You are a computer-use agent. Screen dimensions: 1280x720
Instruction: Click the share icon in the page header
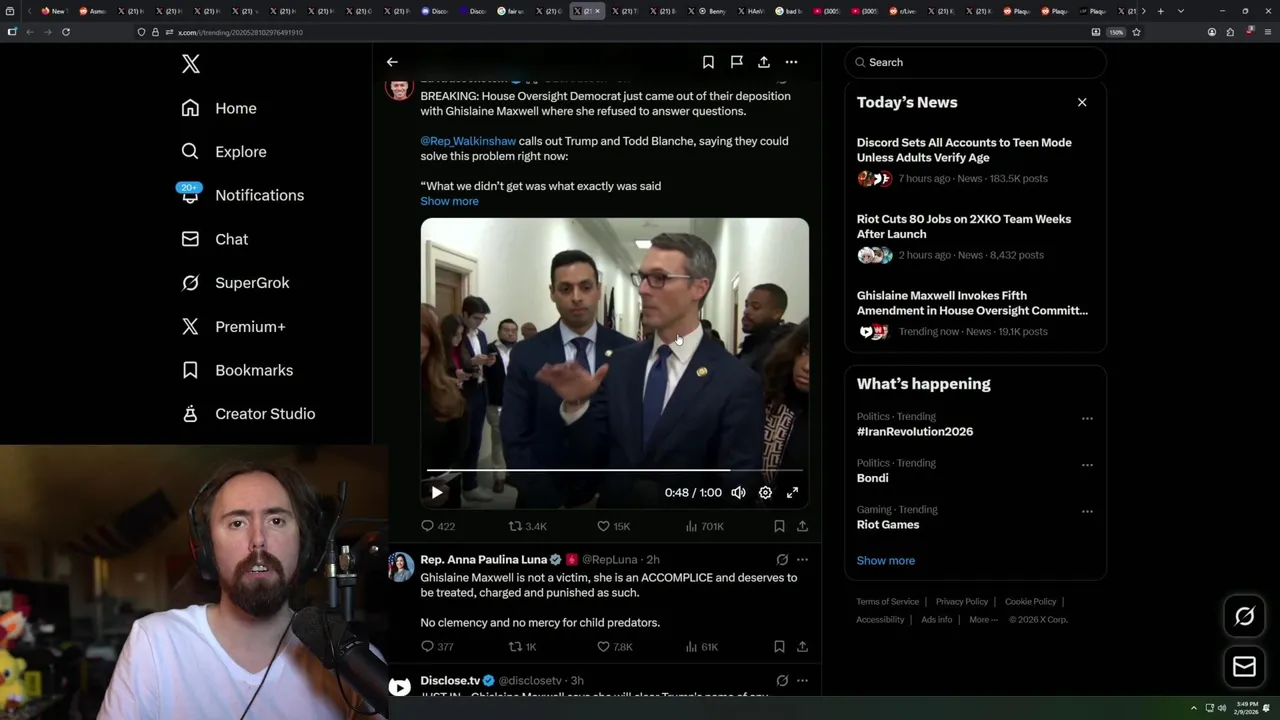click(764, 62)
